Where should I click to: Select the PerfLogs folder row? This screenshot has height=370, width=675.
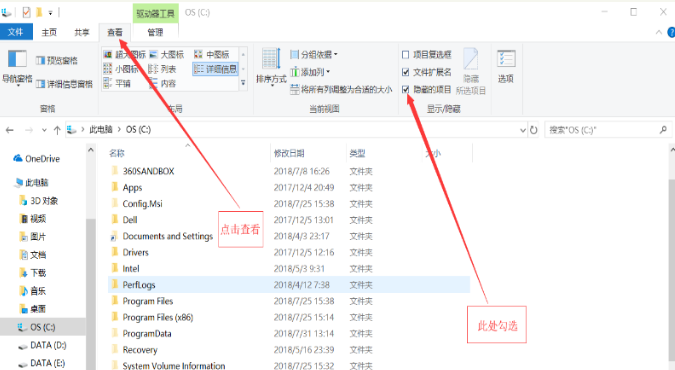tap(289, 285)
